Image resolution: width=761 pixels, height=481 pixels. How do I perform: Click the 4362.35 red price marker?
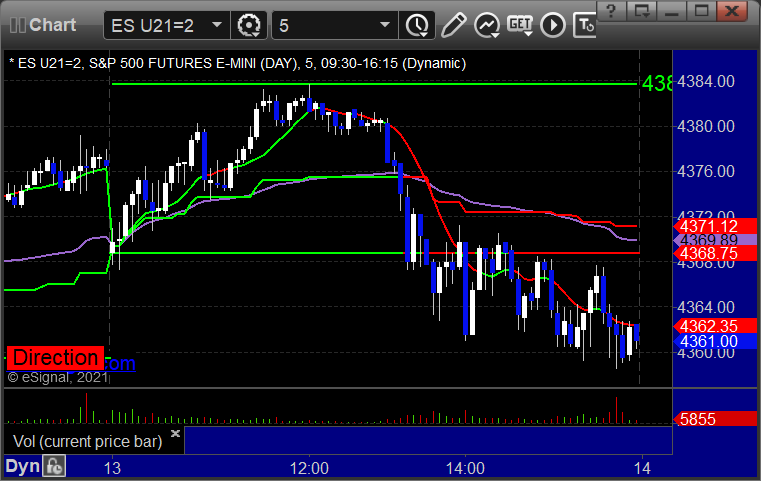point(715,326)
